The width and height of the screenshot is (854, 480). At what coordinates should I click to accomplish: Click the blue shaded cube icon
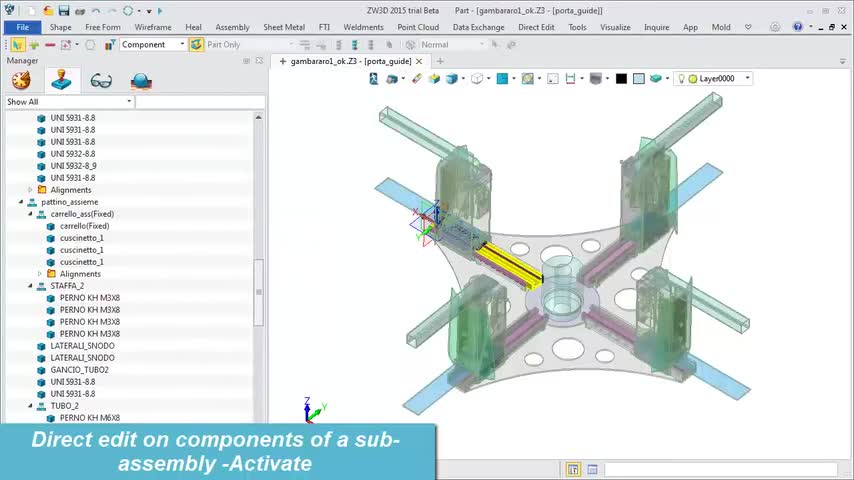451,79
